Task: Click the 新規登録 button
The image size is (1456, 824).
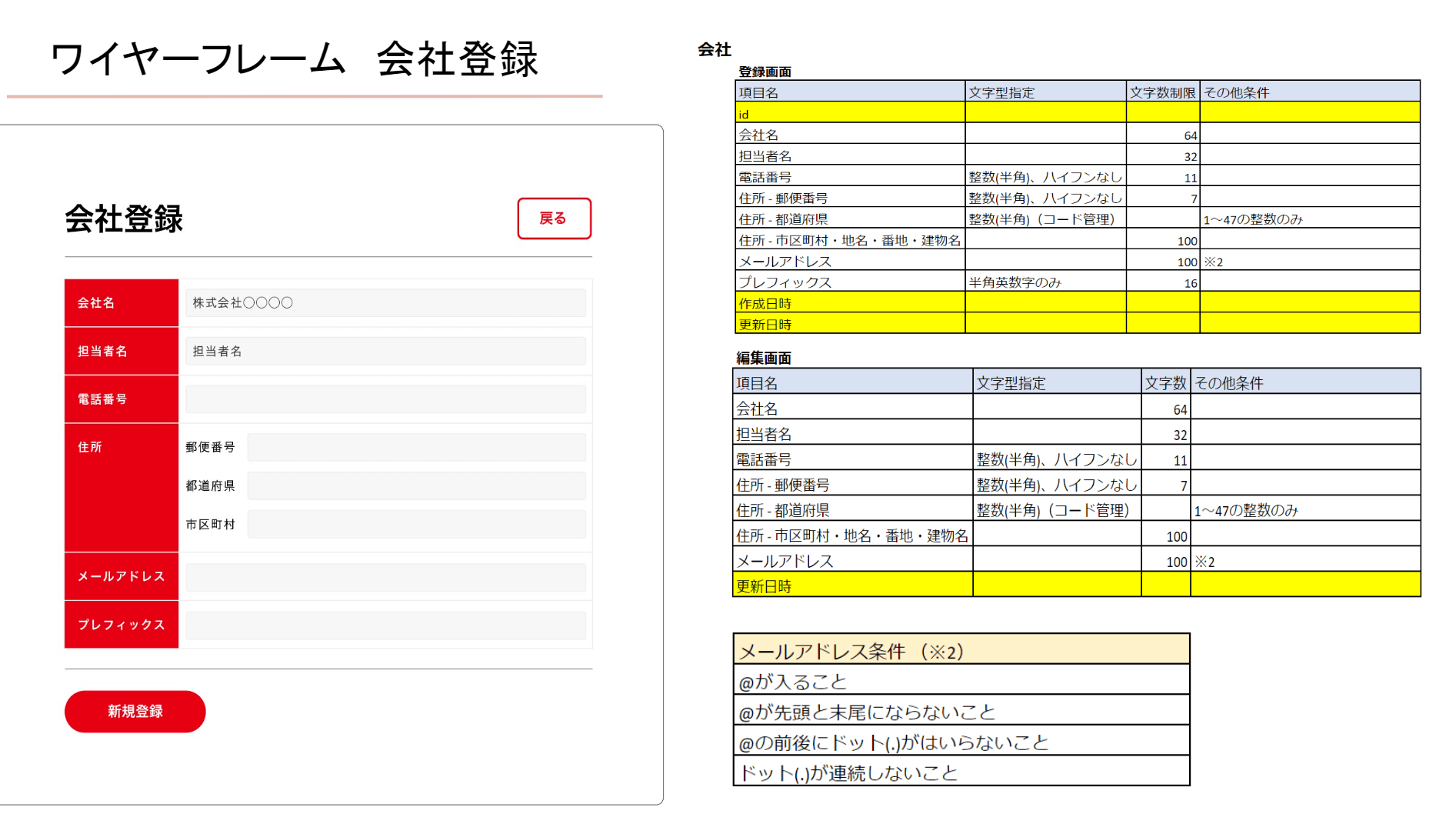Action: pos(135,712)
